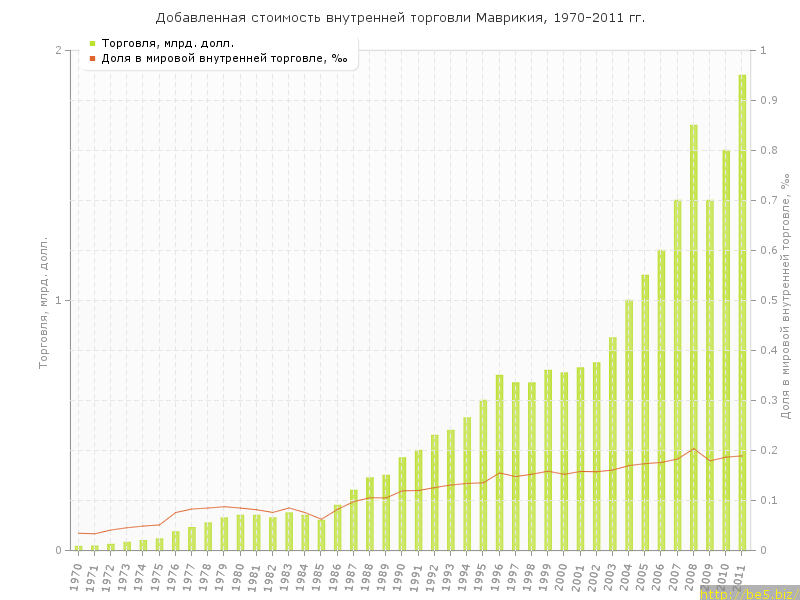The width and height of the screenshot is (800, 600).
Task: Open the be5.biz link in the corner
Action: click(748, 594)
